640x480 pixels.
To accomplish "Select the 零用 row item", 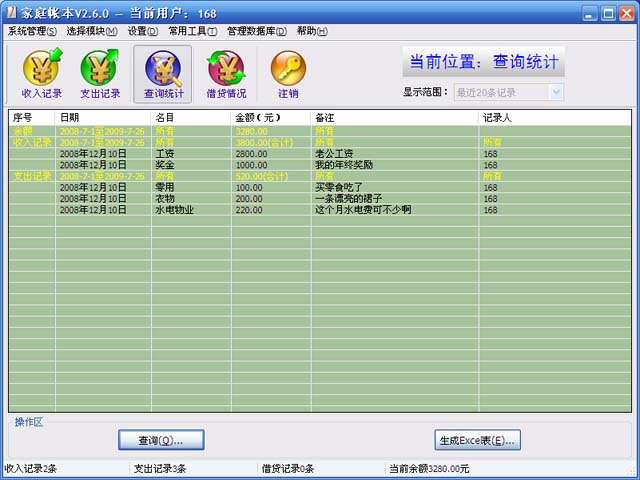I will (164, 187).
